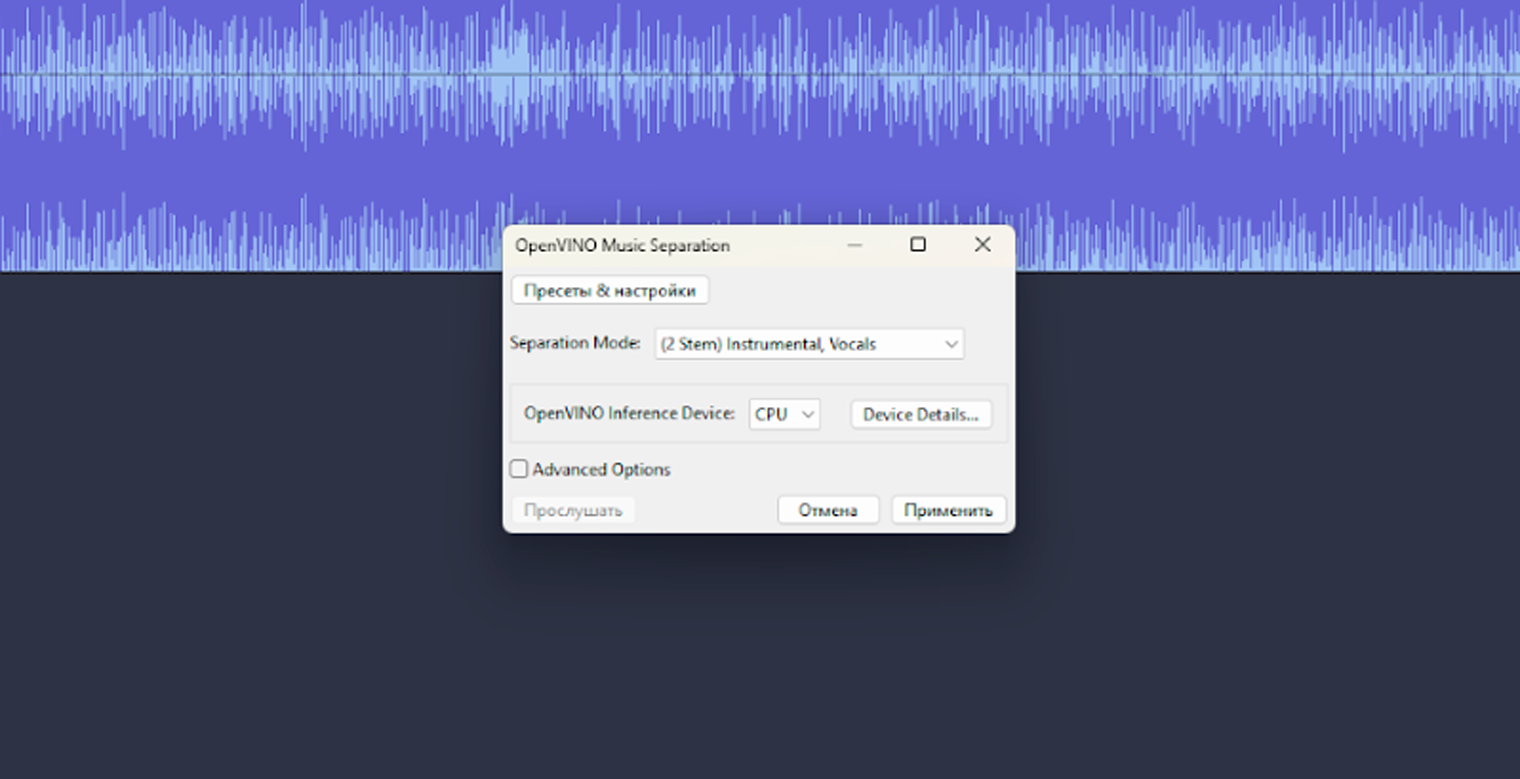
Task: Click the disabled Прослушать button
Action: click(x=573, y=510)
